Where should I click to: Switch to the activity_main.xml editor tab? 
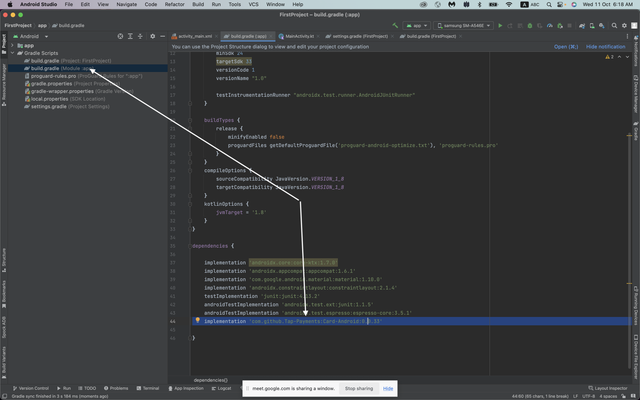(194, 36)
